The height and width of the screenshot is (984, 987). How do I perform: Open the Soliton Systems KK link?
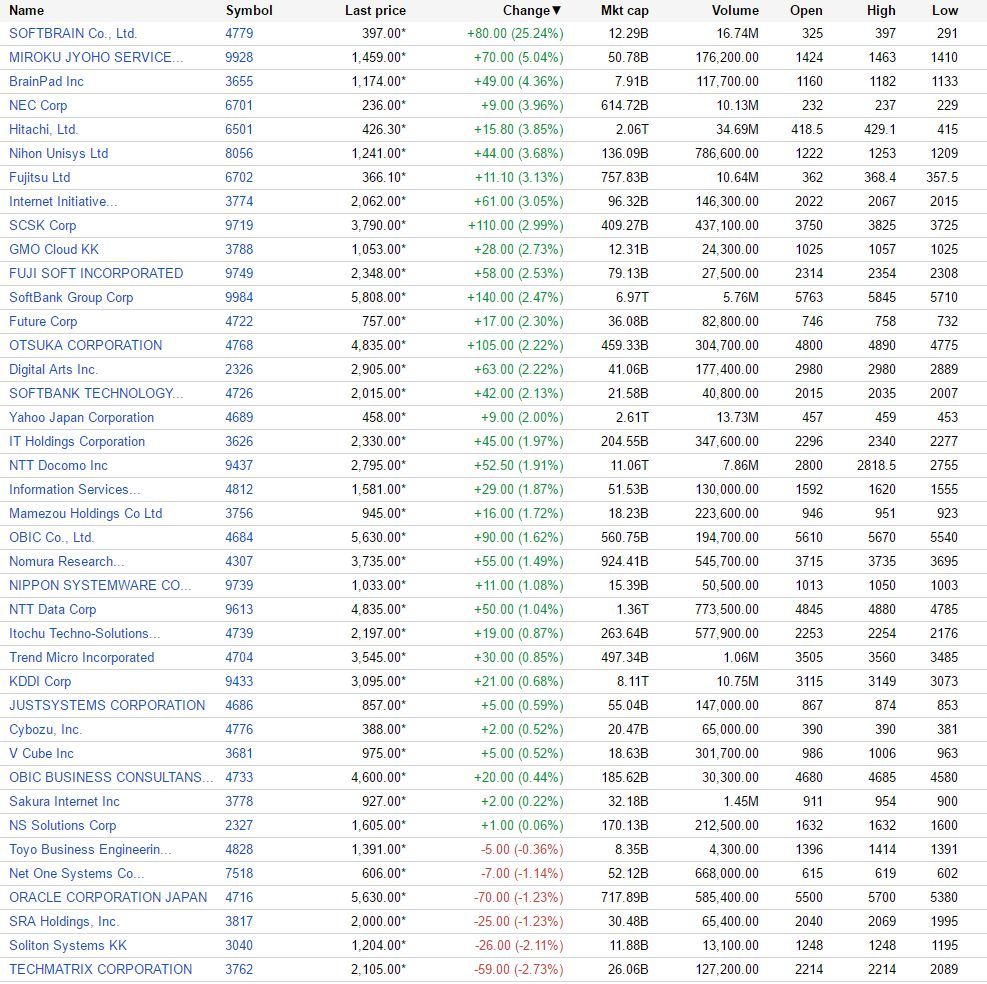tap(67, 945)
